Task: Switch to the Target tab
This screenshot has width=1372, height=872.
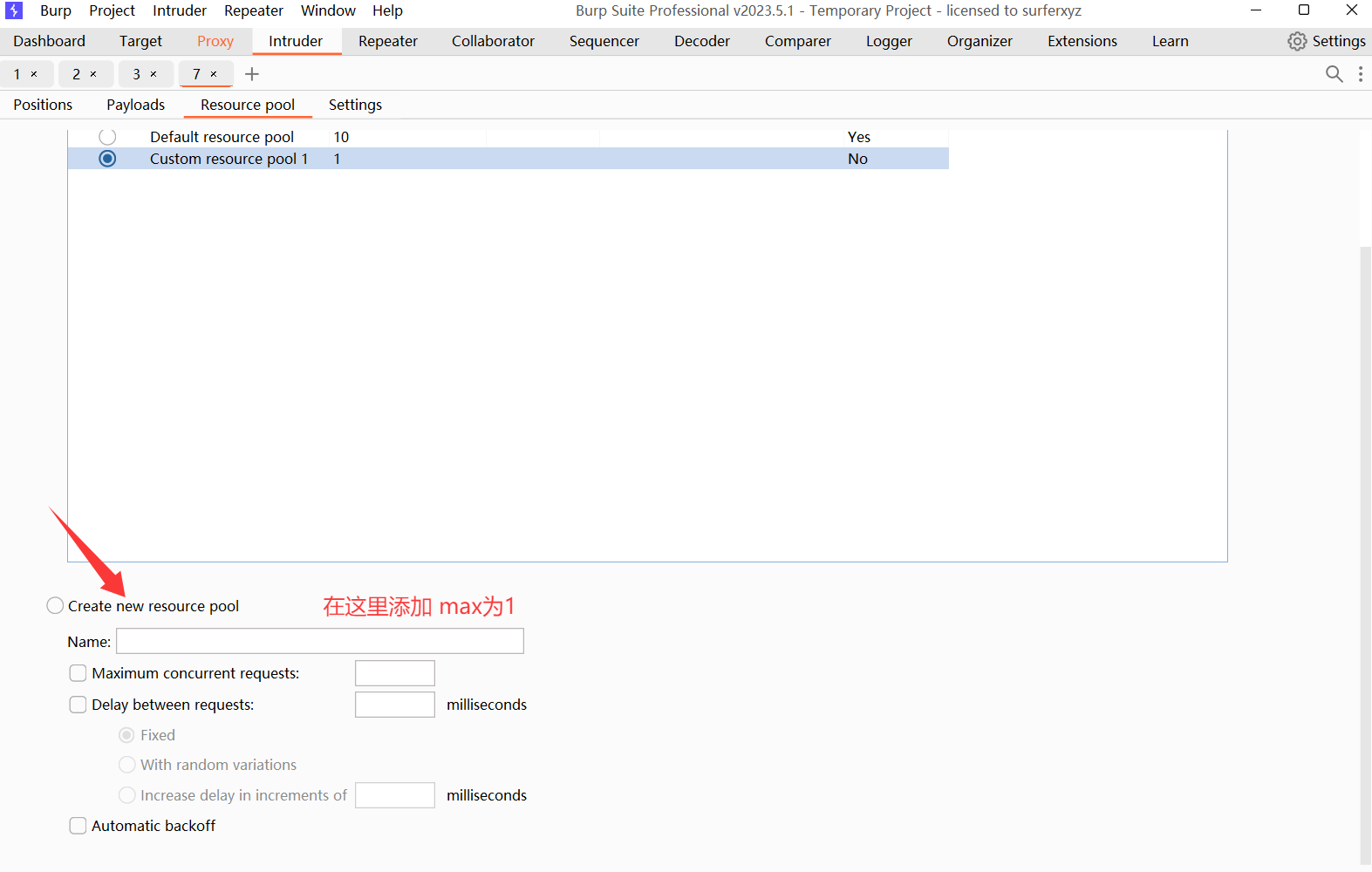Action: 141,41
